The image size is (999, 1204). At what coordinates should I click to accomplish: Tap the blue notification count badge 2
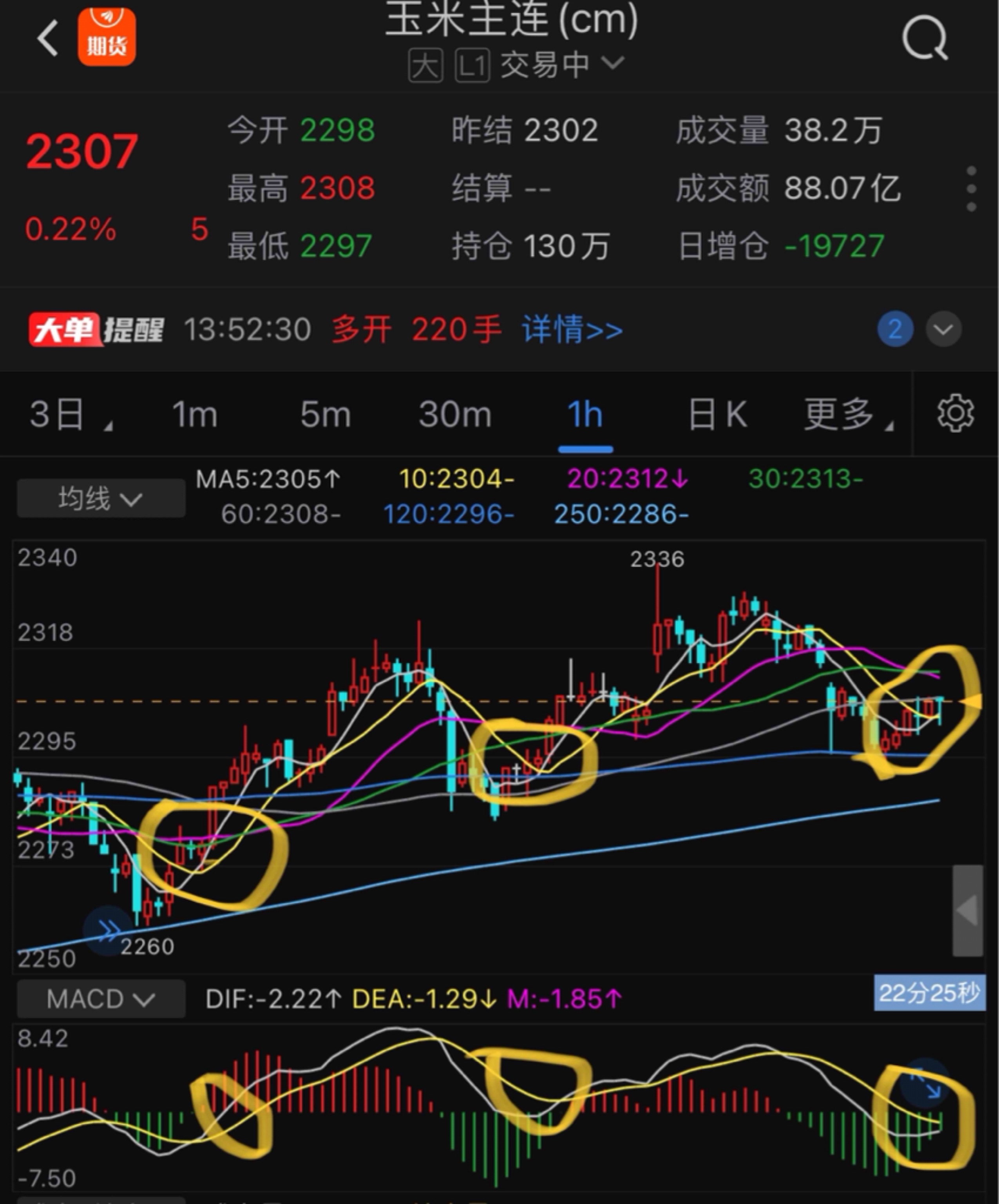[x=895, y=329]
